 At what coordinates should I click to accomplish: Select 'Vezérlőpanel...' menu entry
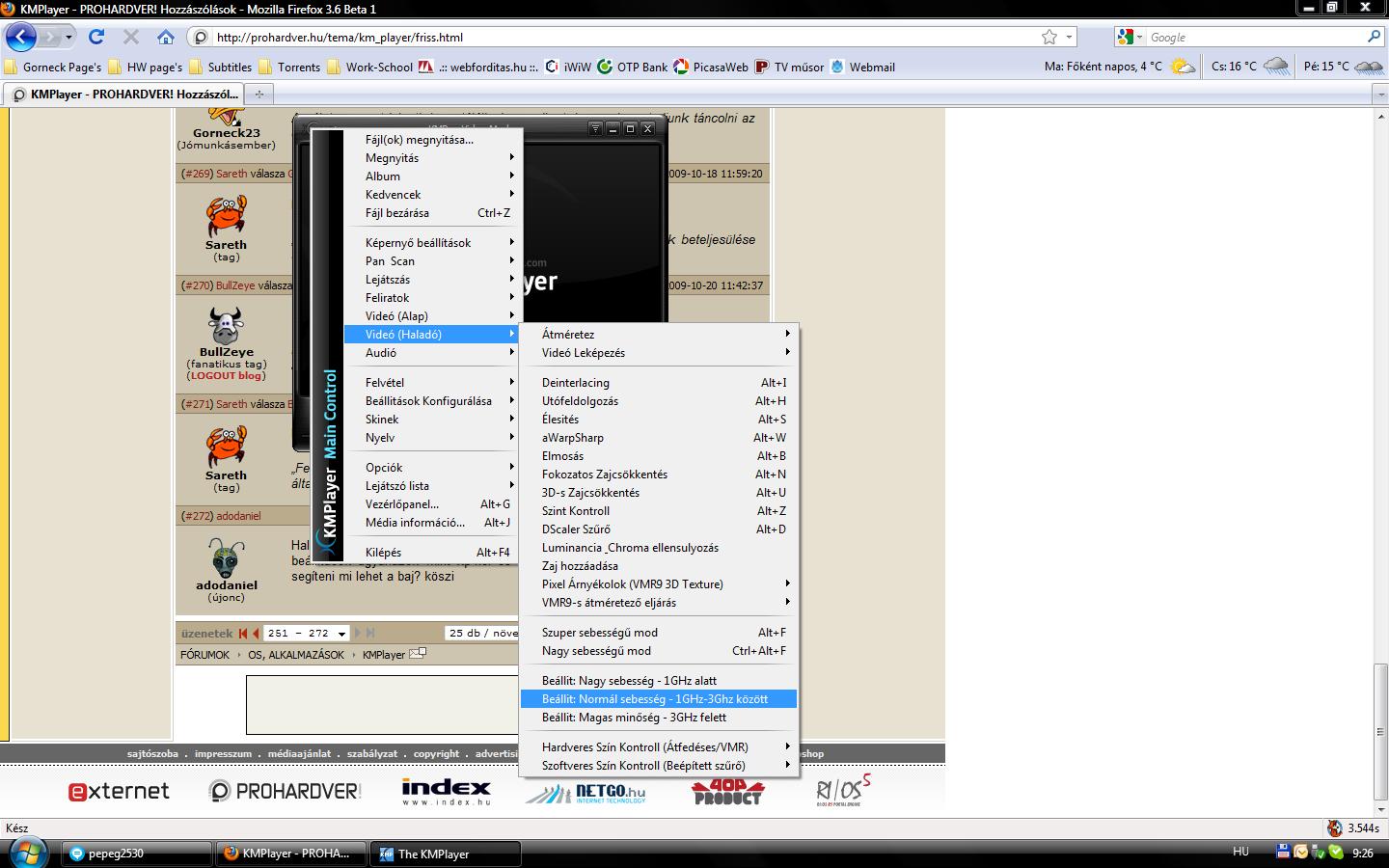point(434,504)
